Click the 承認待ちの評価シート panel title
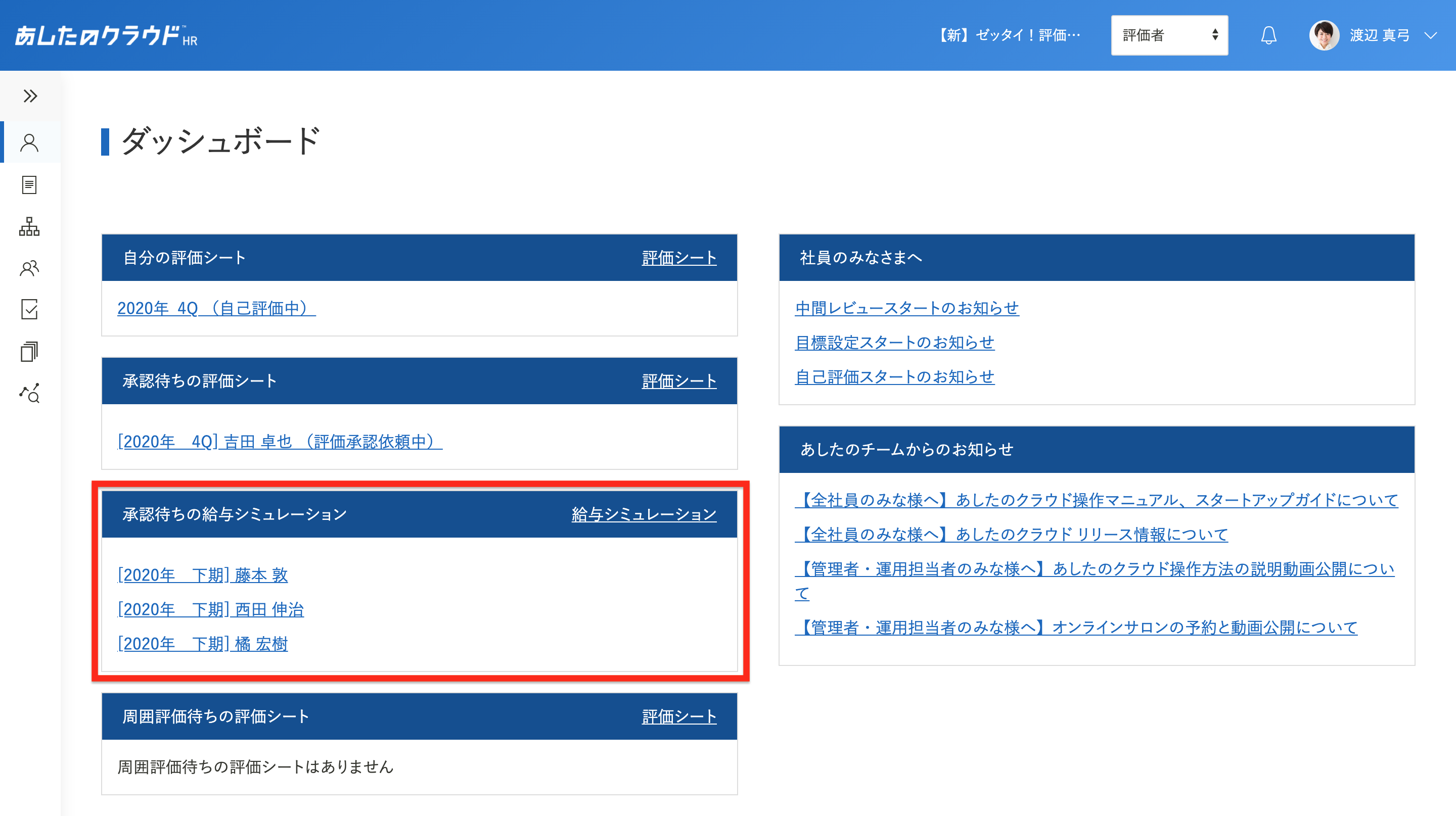 [x=200, y=381]
